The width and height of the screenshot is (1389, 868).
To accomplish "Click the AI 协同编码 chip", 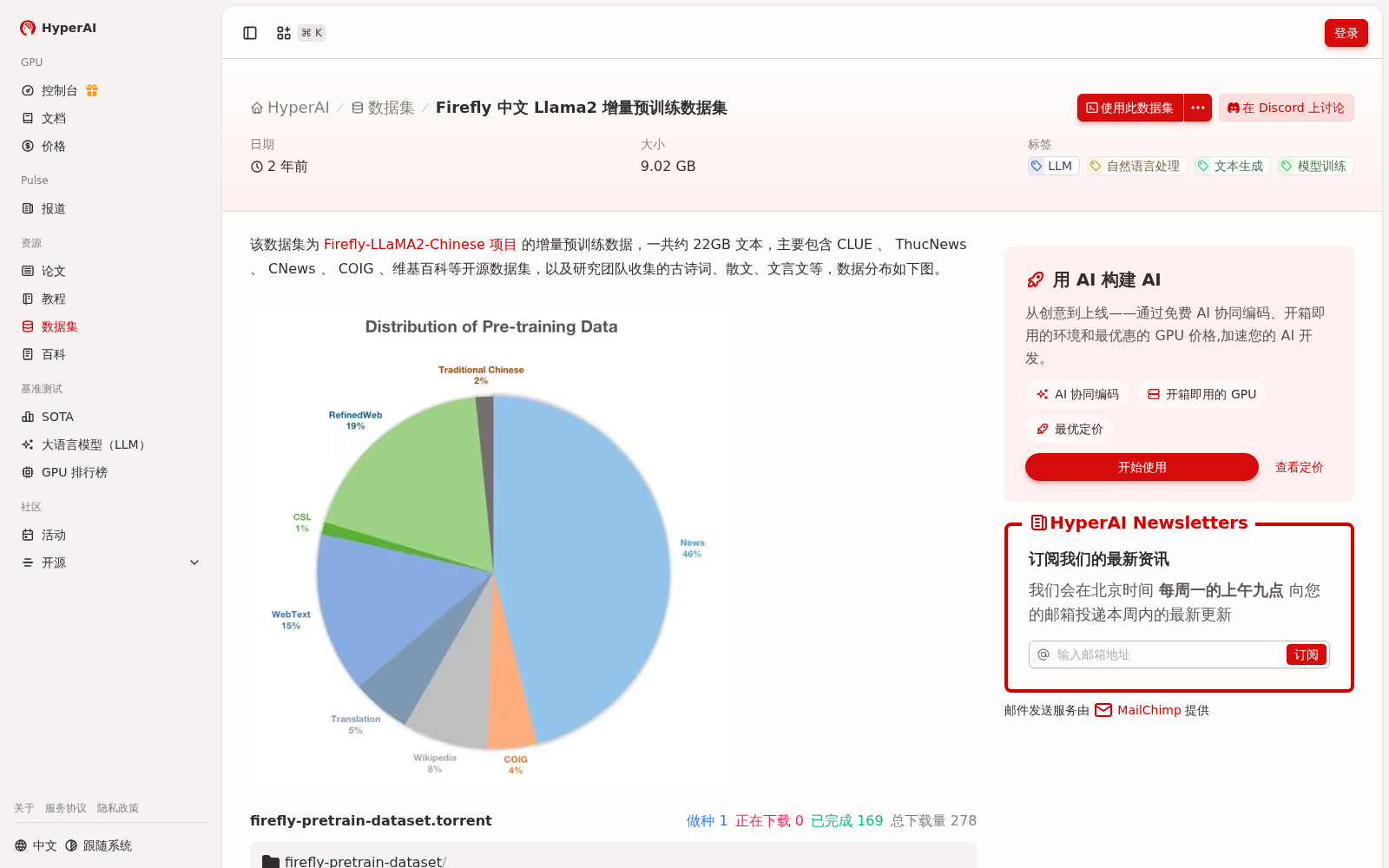I will point(1077,394).
